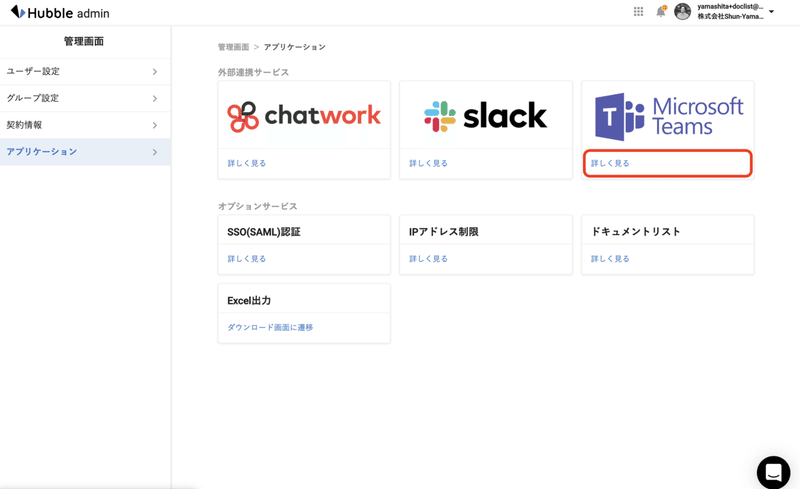
Task: Click the オプションサービス section heading
Action: pos(257,206)
